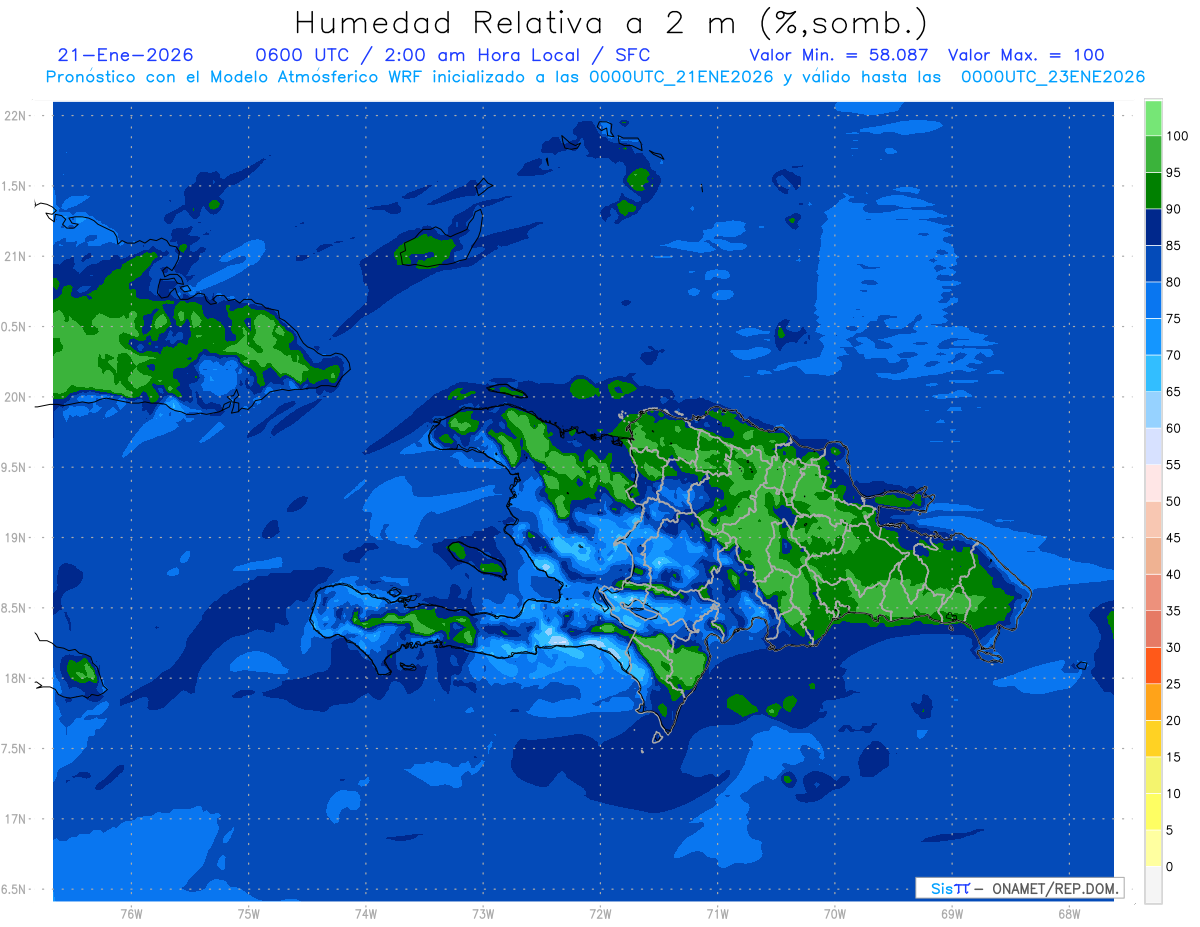Click the latitude label "18N"
The width and height of the screenshot is (1200, 927).
click(17, 678)
